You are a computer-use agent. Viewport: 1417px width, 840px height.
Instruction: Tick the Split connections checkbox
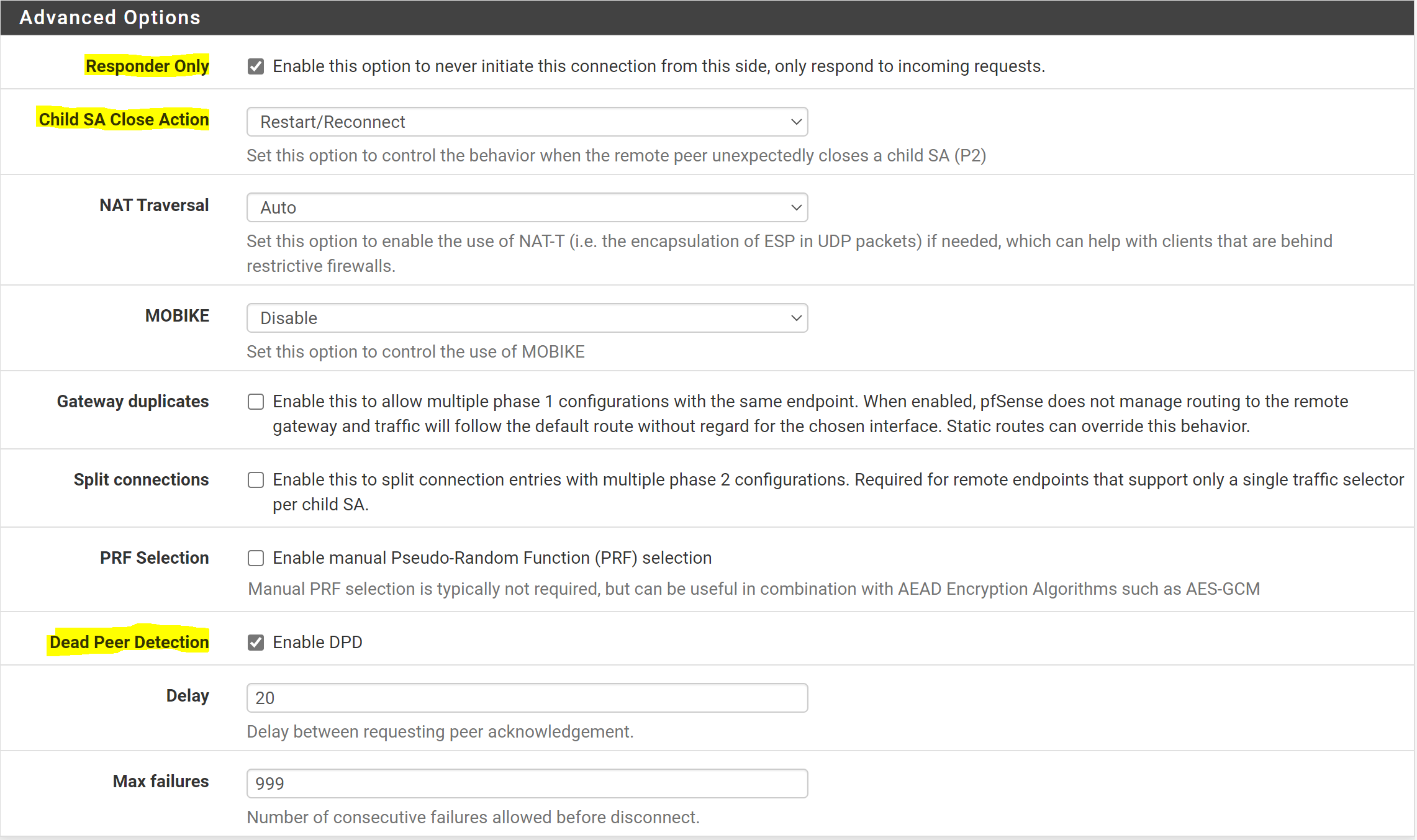pos(256,480)
